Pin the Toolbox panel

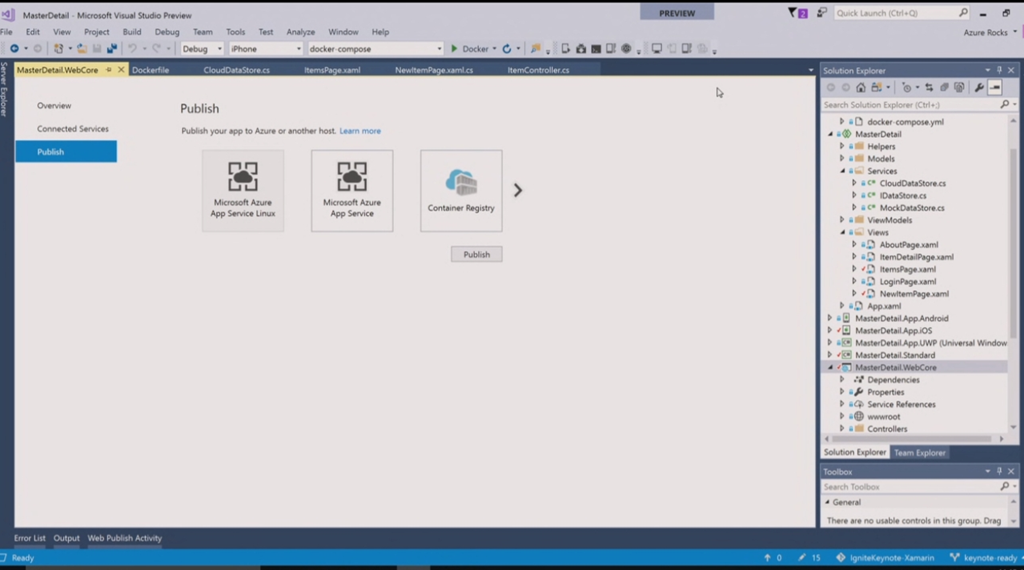click(999, 471)
